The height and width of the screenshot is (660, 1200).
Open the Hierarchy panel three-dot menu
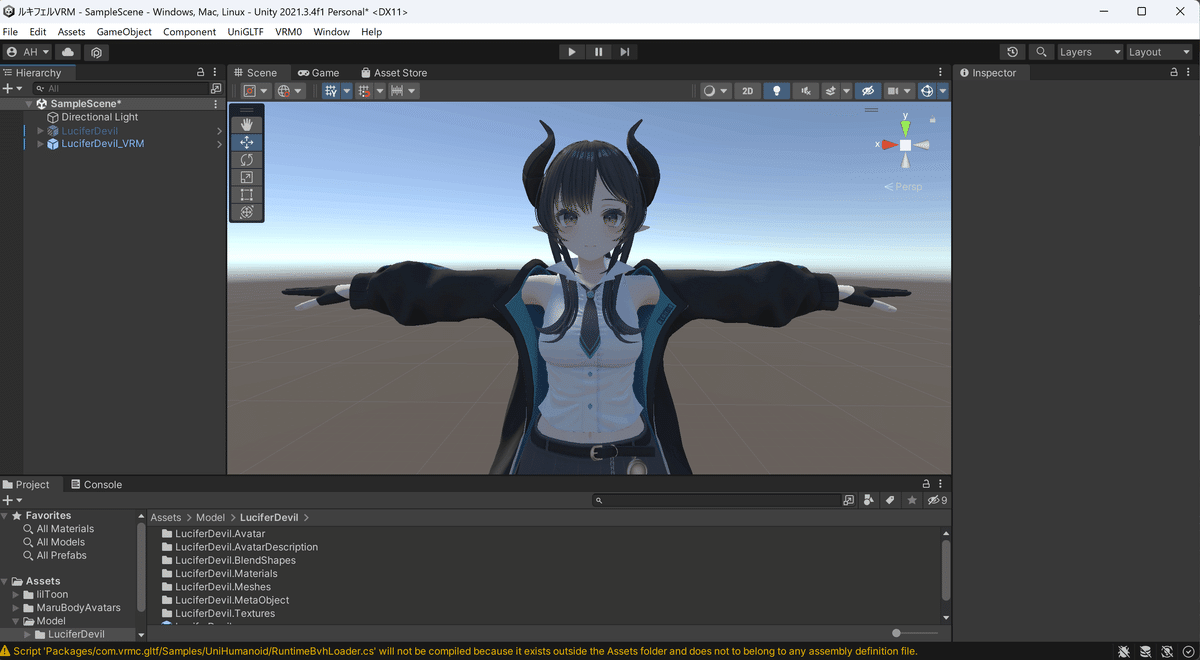[216, 73]
